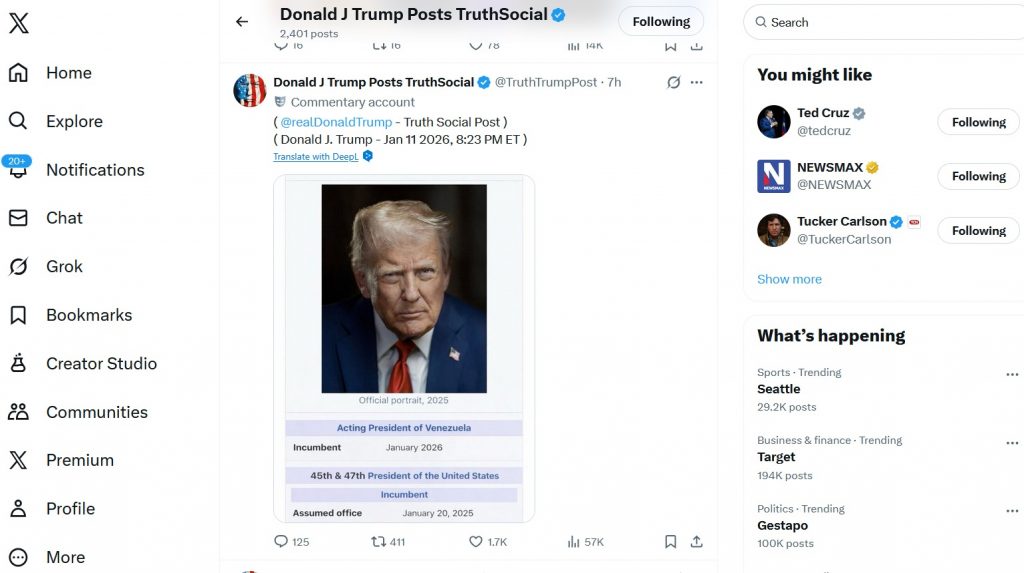Go back using the back arrow
1024x573 pixels.
pyautogui.click(x=242, y=21)
